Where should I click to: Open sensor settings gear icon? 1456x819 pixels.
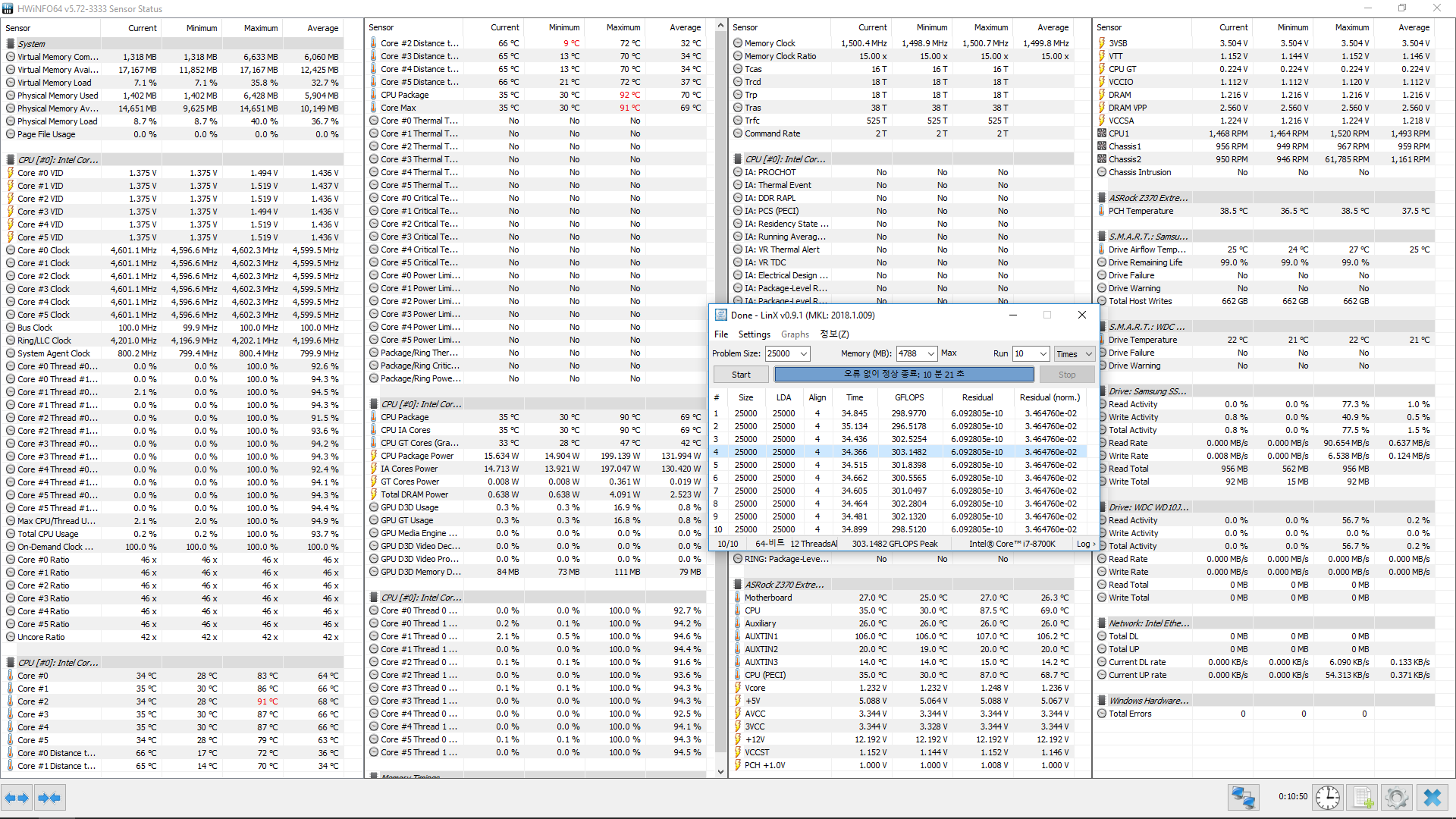click(1397, 798)
